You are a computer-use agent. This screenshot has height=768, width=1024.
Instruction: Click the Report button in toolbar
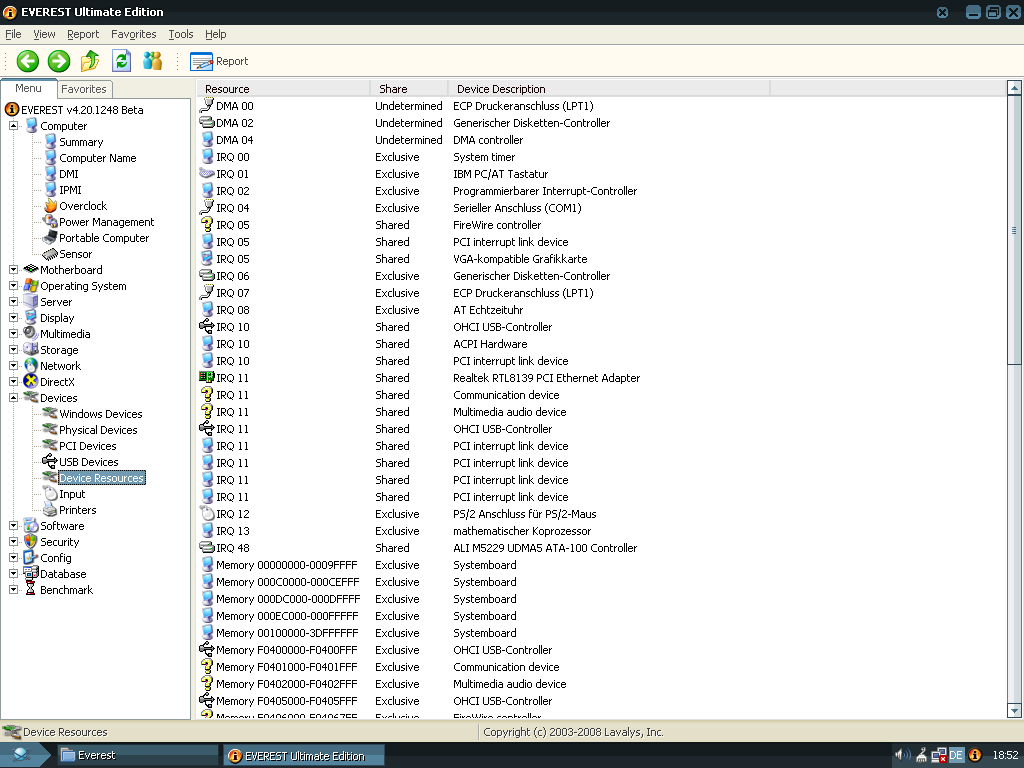(x=219, y=61)
